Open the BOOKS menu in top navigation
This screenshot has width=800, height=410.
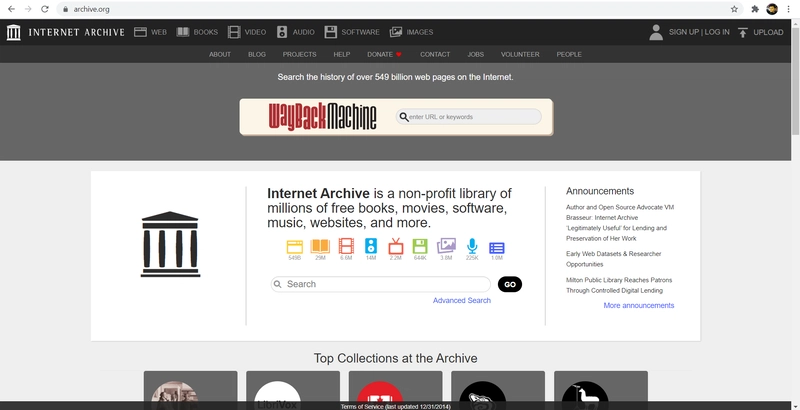tap(197, 32)
